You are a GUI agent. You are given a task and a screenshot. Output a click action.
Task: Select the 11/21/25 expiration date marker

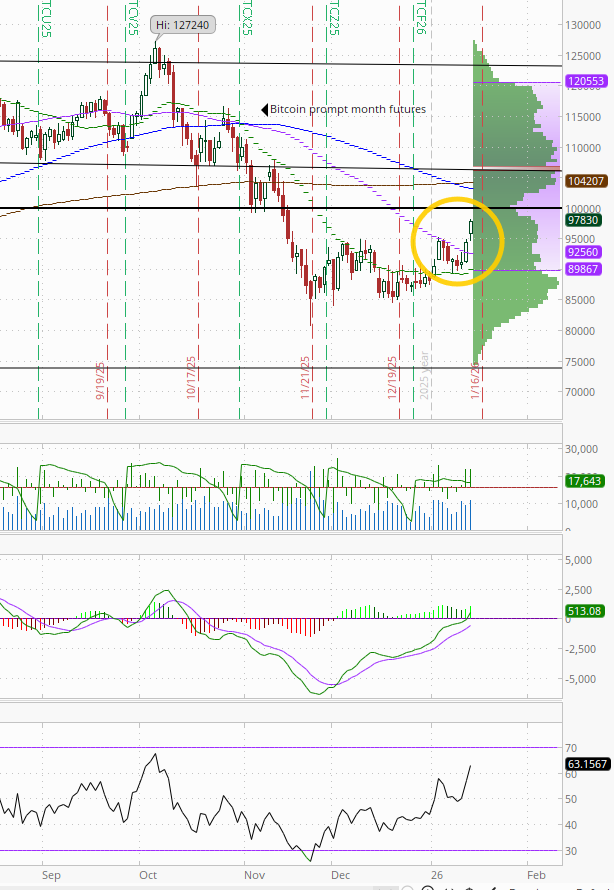pyautogui.click(x=305, y=377)
